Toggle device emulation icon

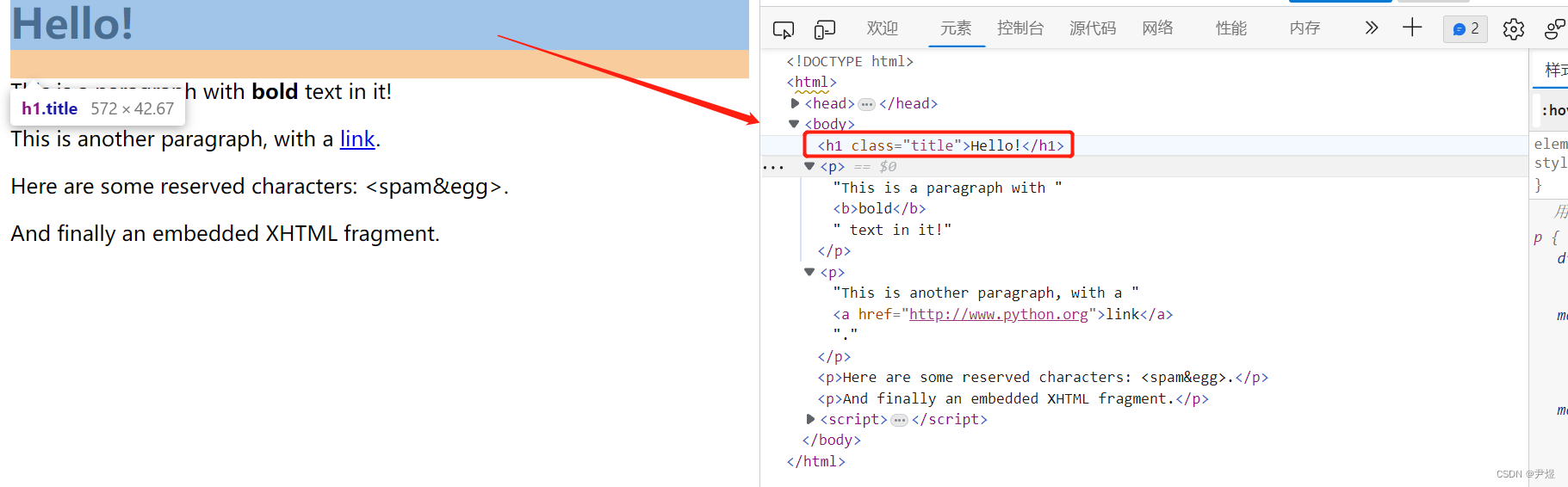825,30
